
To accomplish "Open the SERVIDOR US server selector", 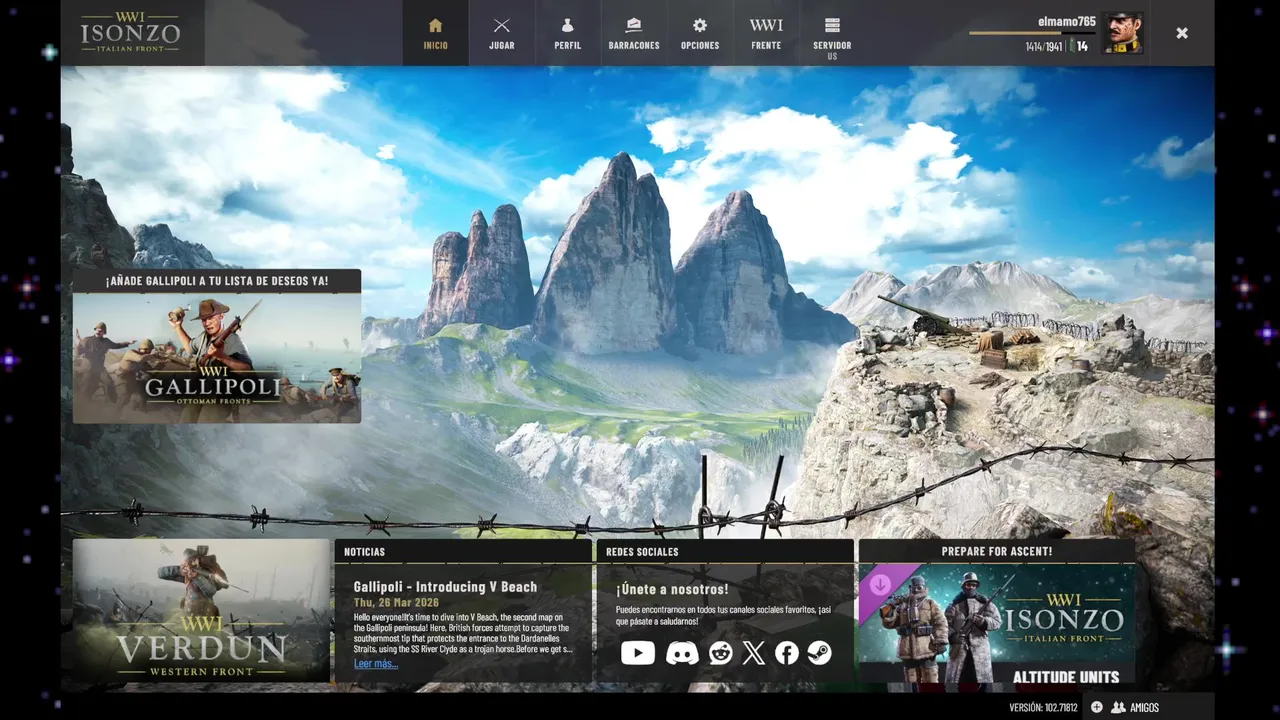I will coord(832,33).
